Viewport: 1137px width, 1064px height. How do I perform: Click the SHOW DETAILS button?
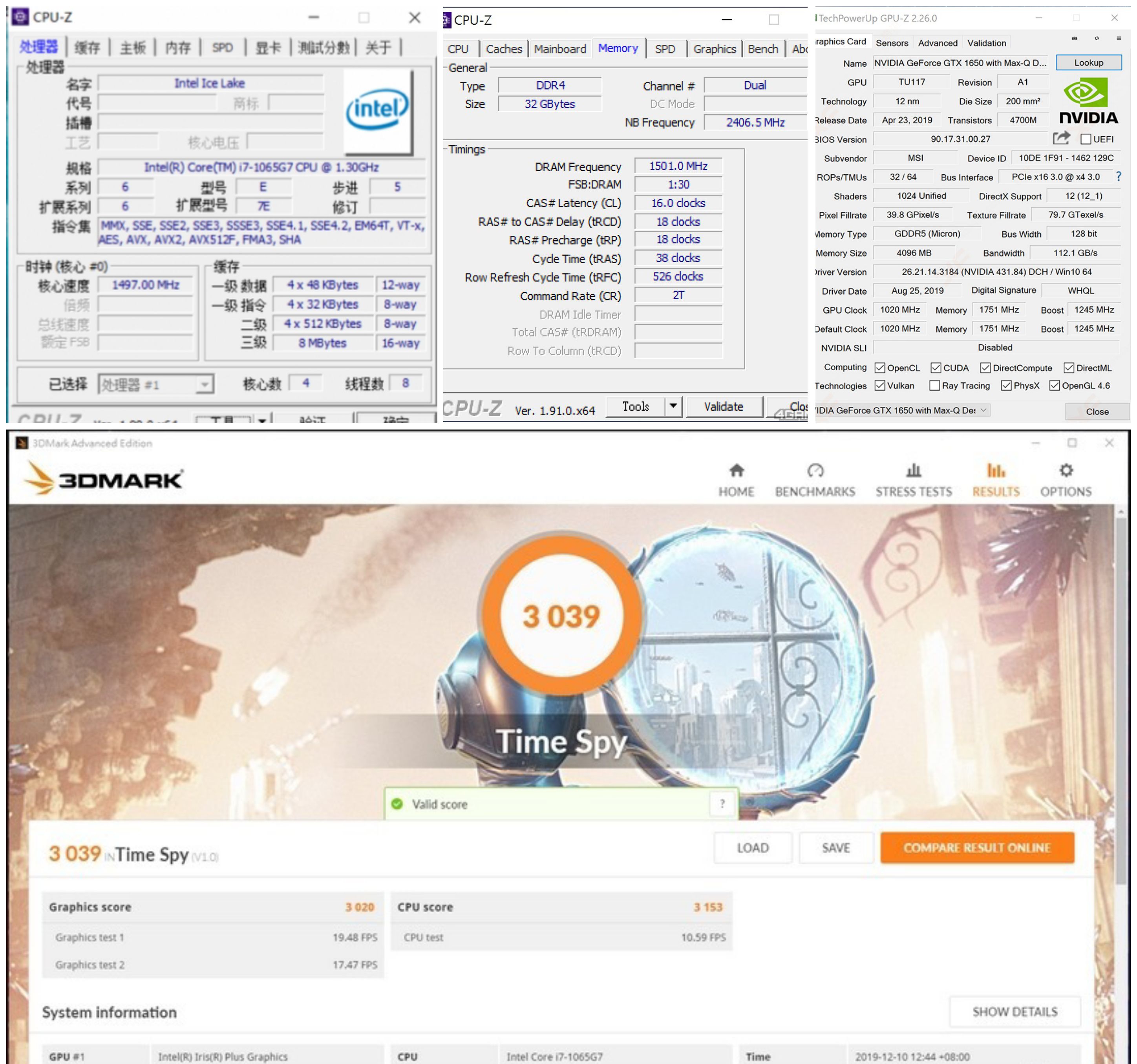click(x=1015, y=1011)
